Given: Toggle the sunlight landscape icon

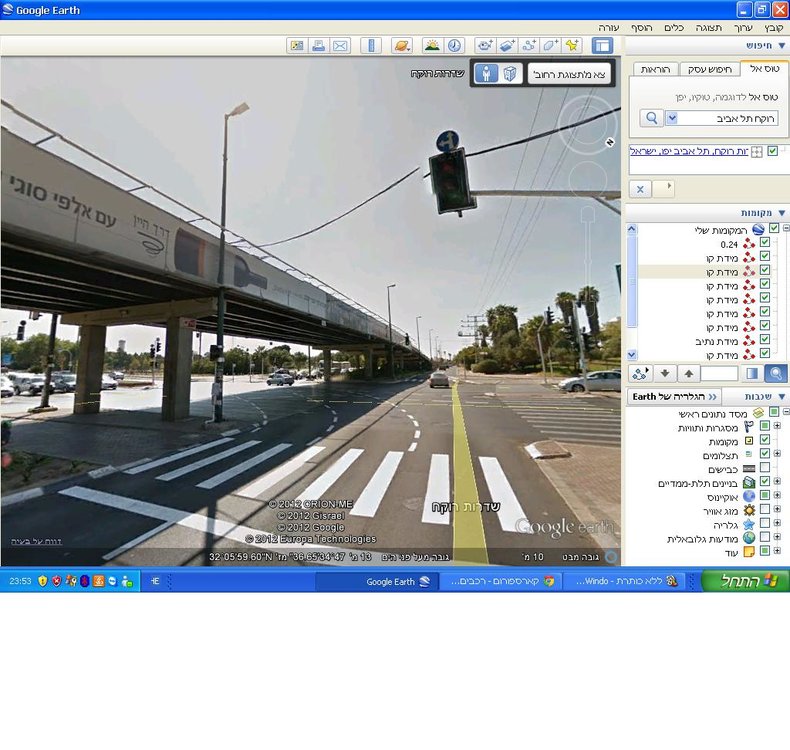Looking at the screenshot, I should [432, 46].
